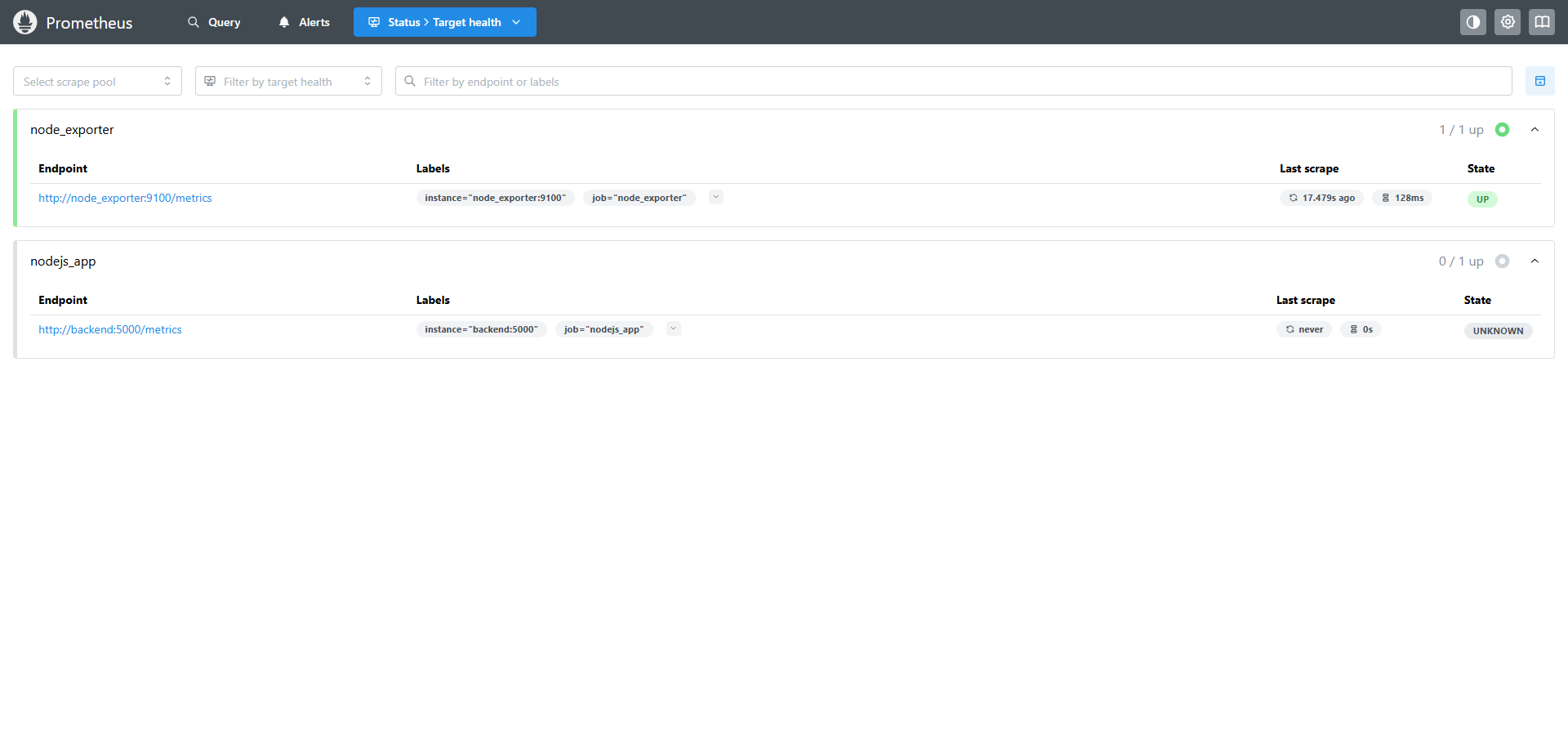Open the Query page

[214, 22]
